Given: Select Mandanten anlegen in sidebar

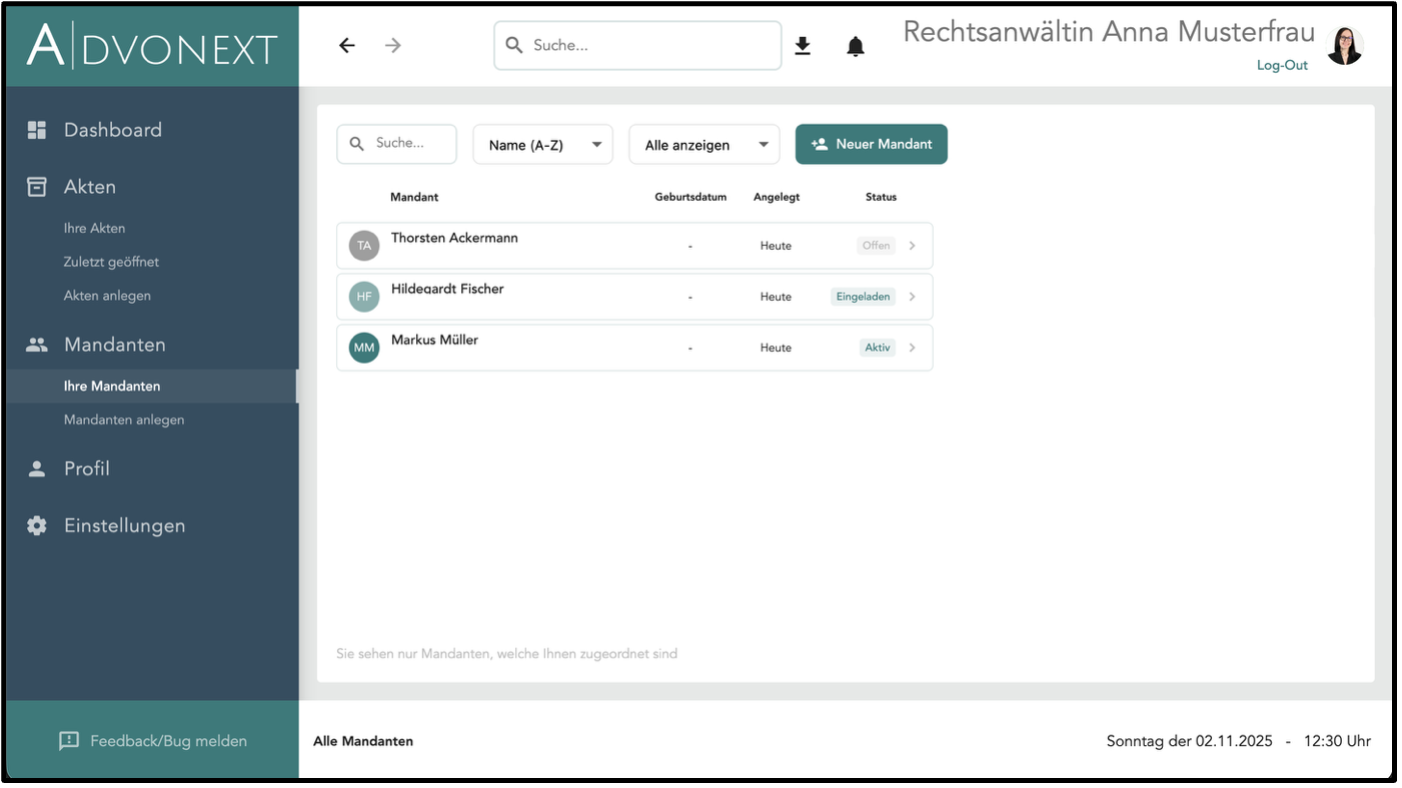Looking at the screenshot, I should [x=124, y=420].
